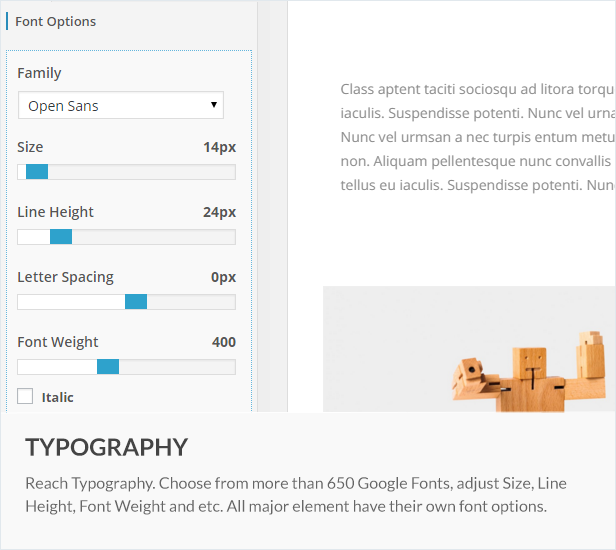Click the 400 Font Weight value
Screen dimensions: 616x550
pos(224,342)
